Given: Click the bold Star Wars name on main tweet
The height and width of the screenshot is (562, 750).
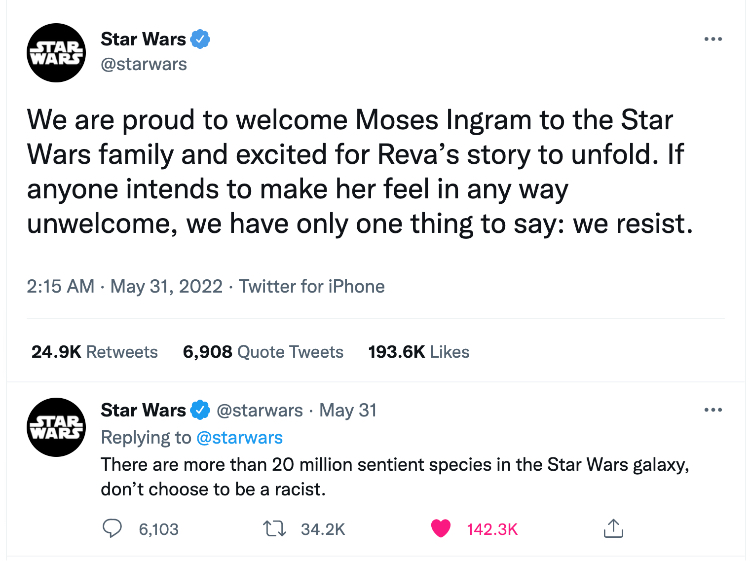Looking at the screenshot, I should (143, 39).
